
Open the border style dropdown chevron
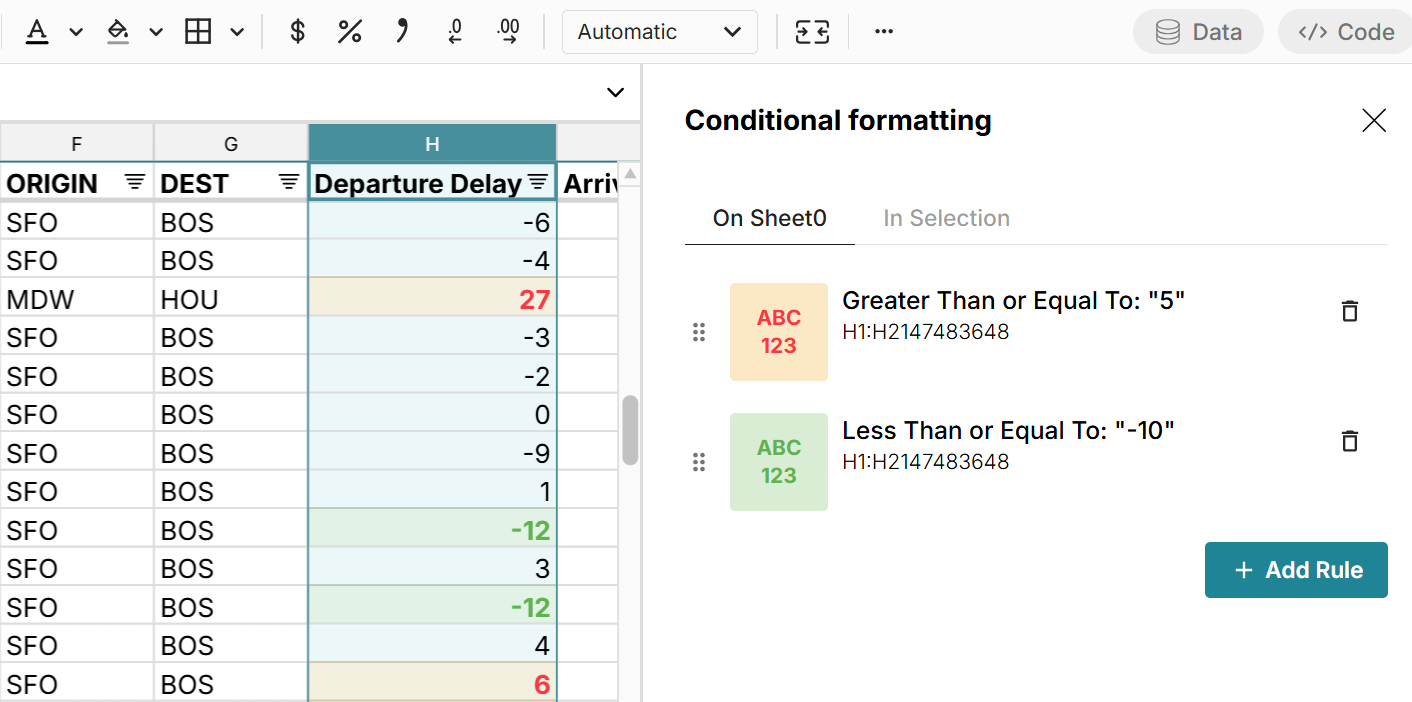237,31
